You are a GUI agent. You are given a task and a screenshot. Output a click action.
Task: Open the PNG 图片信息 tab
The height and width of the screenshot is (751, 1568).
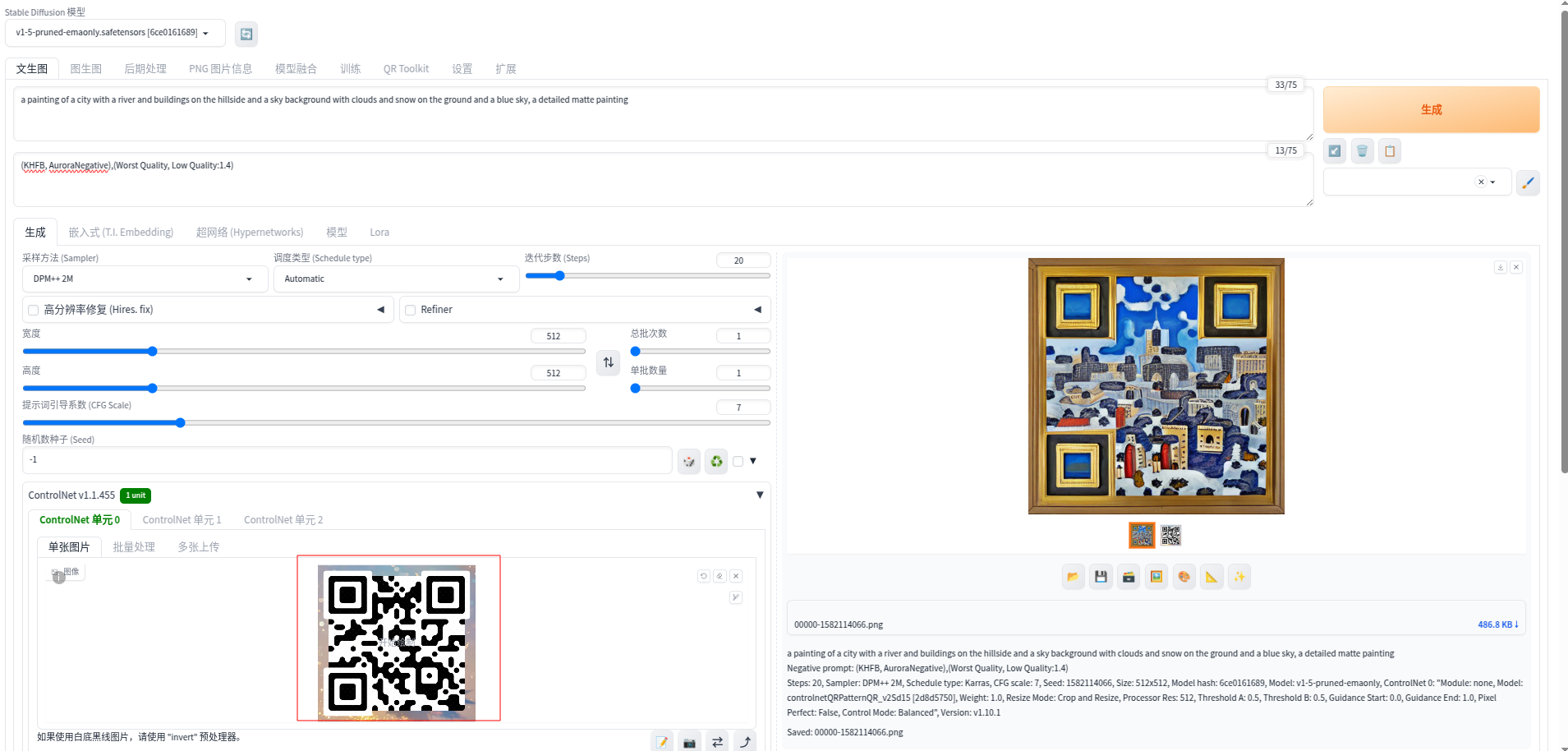[x=221, y=69]
